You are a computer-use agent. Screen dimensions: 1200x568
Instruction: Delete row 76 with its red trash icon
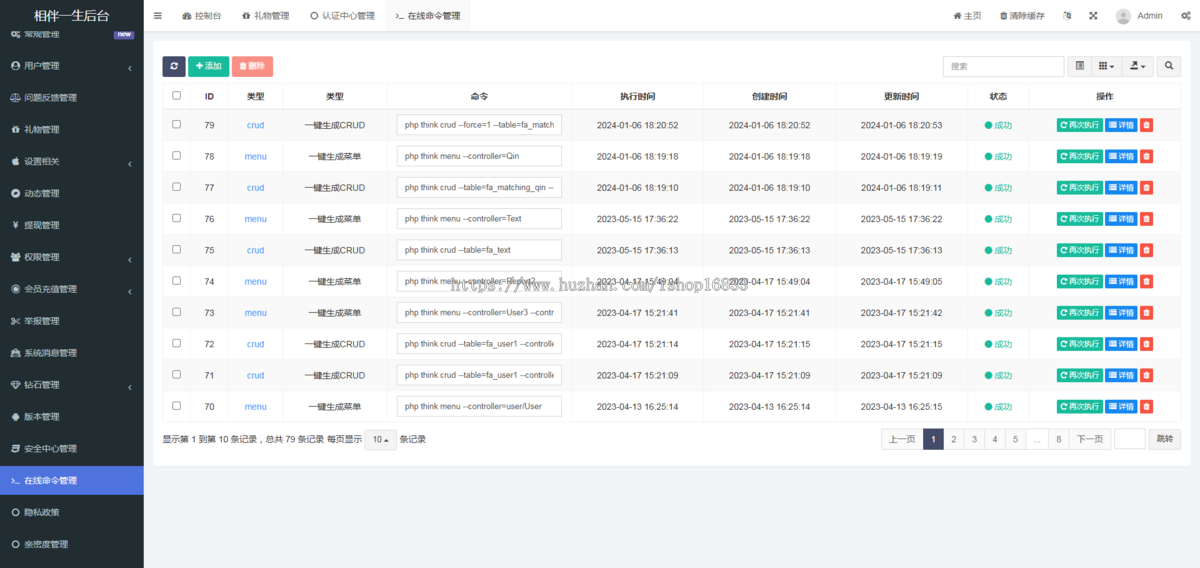coord(1147,219)
